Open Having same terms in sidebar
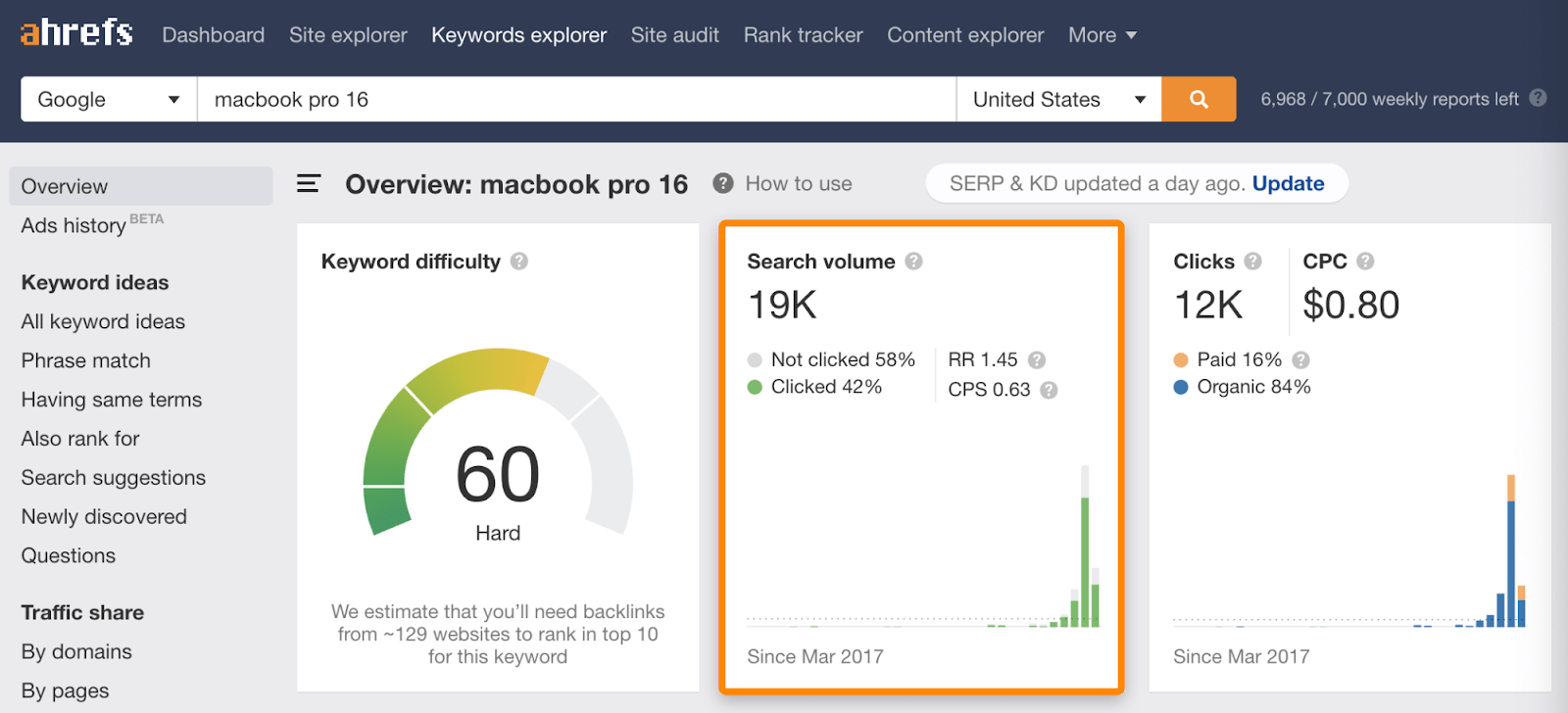Viewport: 1568px width, 713px height. coord(112,400)
